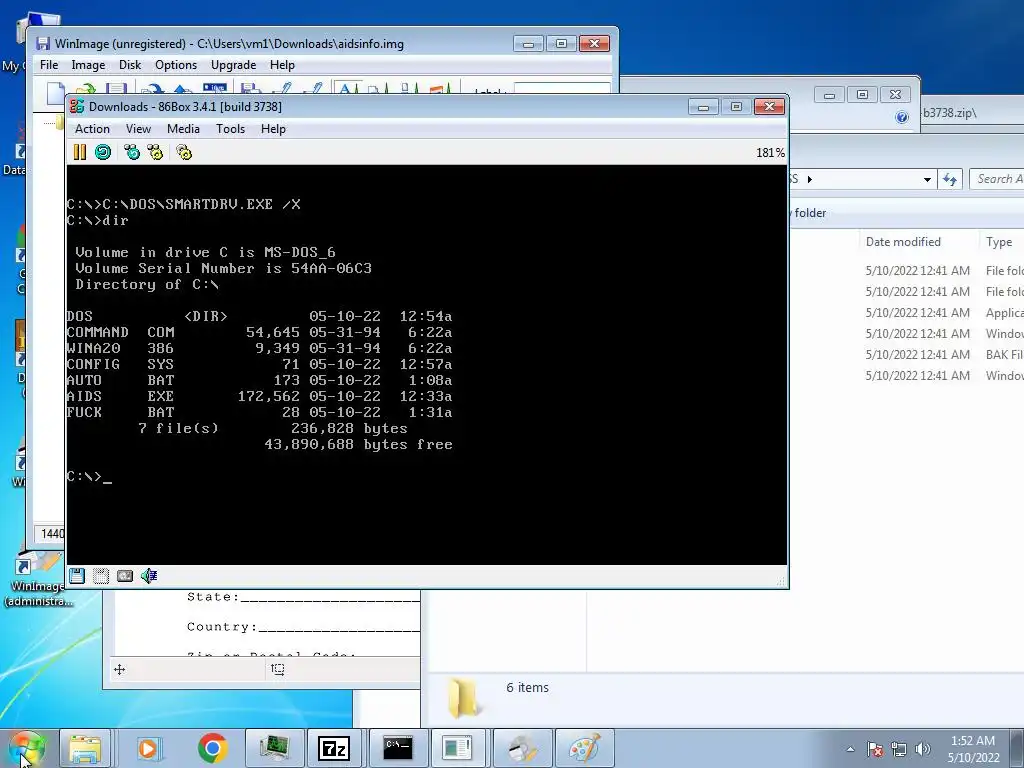This screenshot has width=1024, height=768.
Task: Select WinImage (administrator) desktop shortcut
Action: [x=37, y=581]
